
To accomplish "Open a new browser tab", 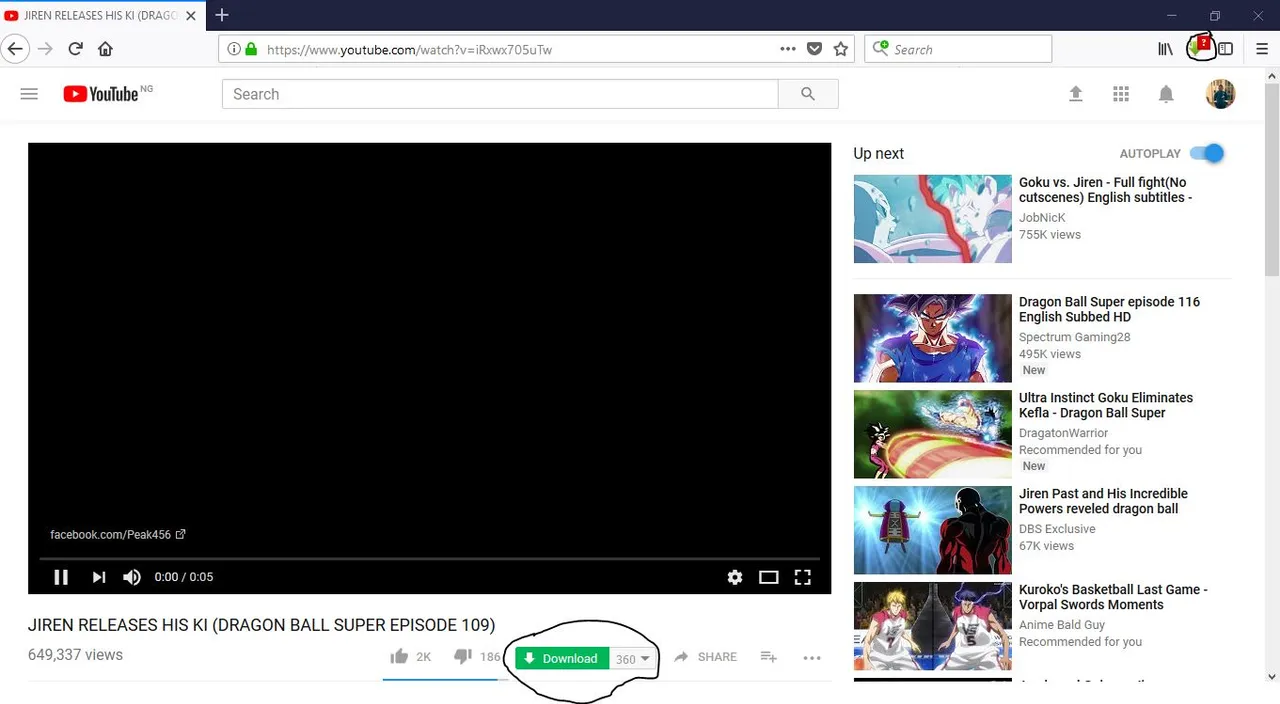I will (222, 15).
